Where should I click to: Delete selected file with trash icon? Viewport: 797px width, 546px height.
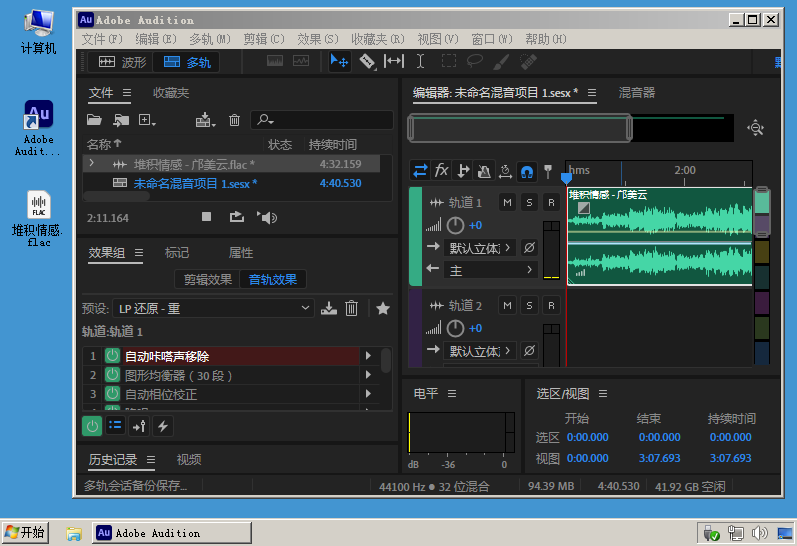point(234,120)
